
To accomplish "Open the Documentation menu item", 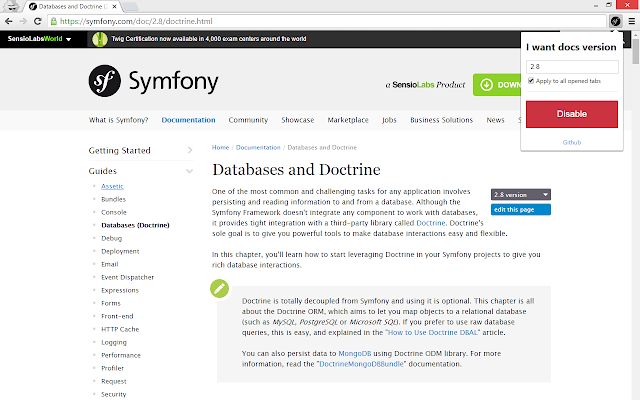I will (x=188, y=120).
